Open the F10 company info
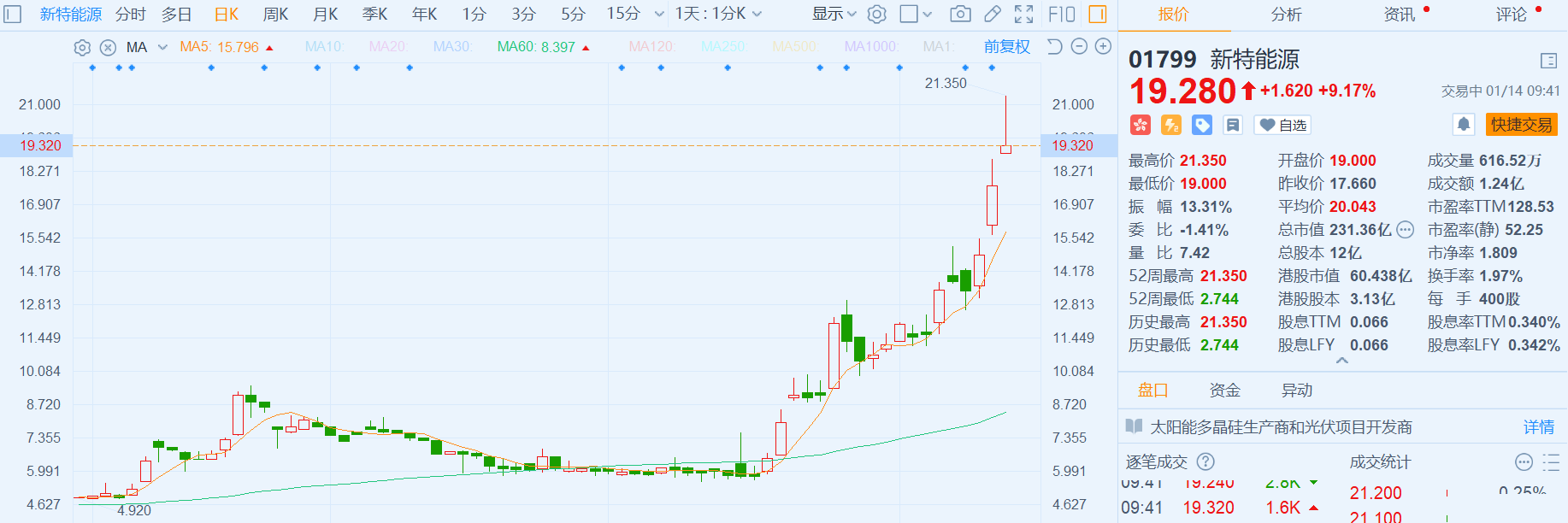The image size is (1568, 523). pyautogui.click(x=1061, y=14)
